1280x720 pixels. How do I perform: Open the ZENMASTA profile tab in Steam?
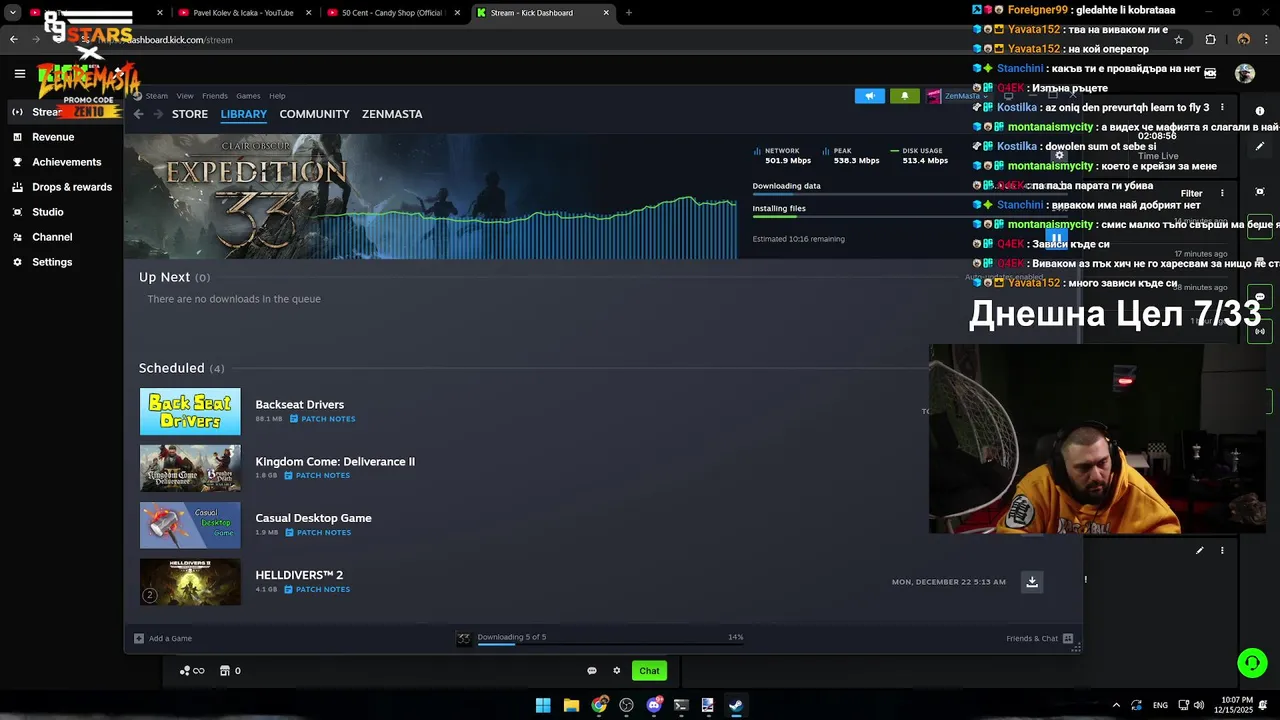(x=392, y=114)
